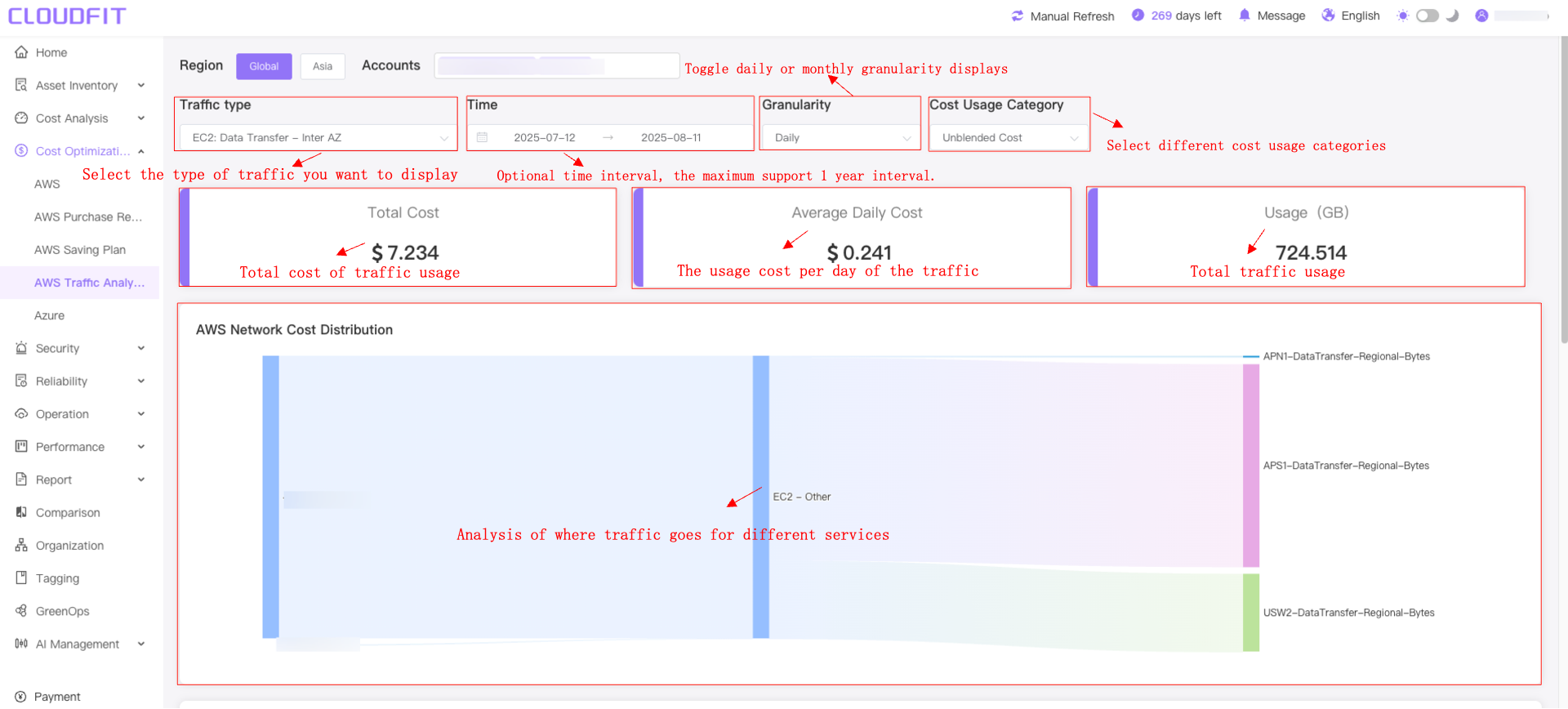
Task: Expand the Operation menu chevron
Action: click(x=141, y=414)
